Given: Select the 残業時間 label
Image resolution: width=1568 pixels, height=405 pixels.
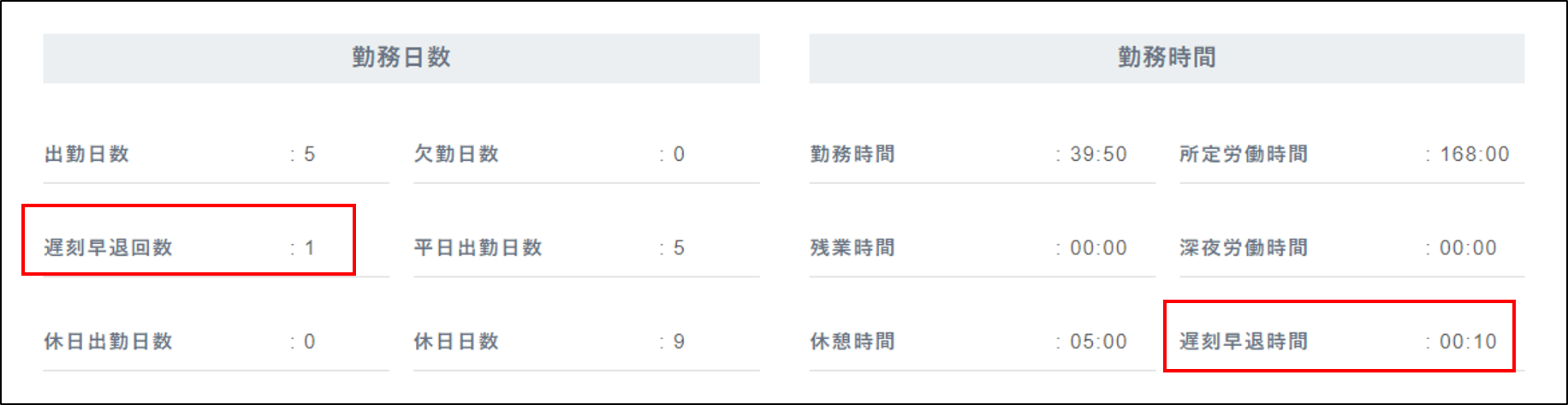Looking at the screenshot, I should click(852, 247).
